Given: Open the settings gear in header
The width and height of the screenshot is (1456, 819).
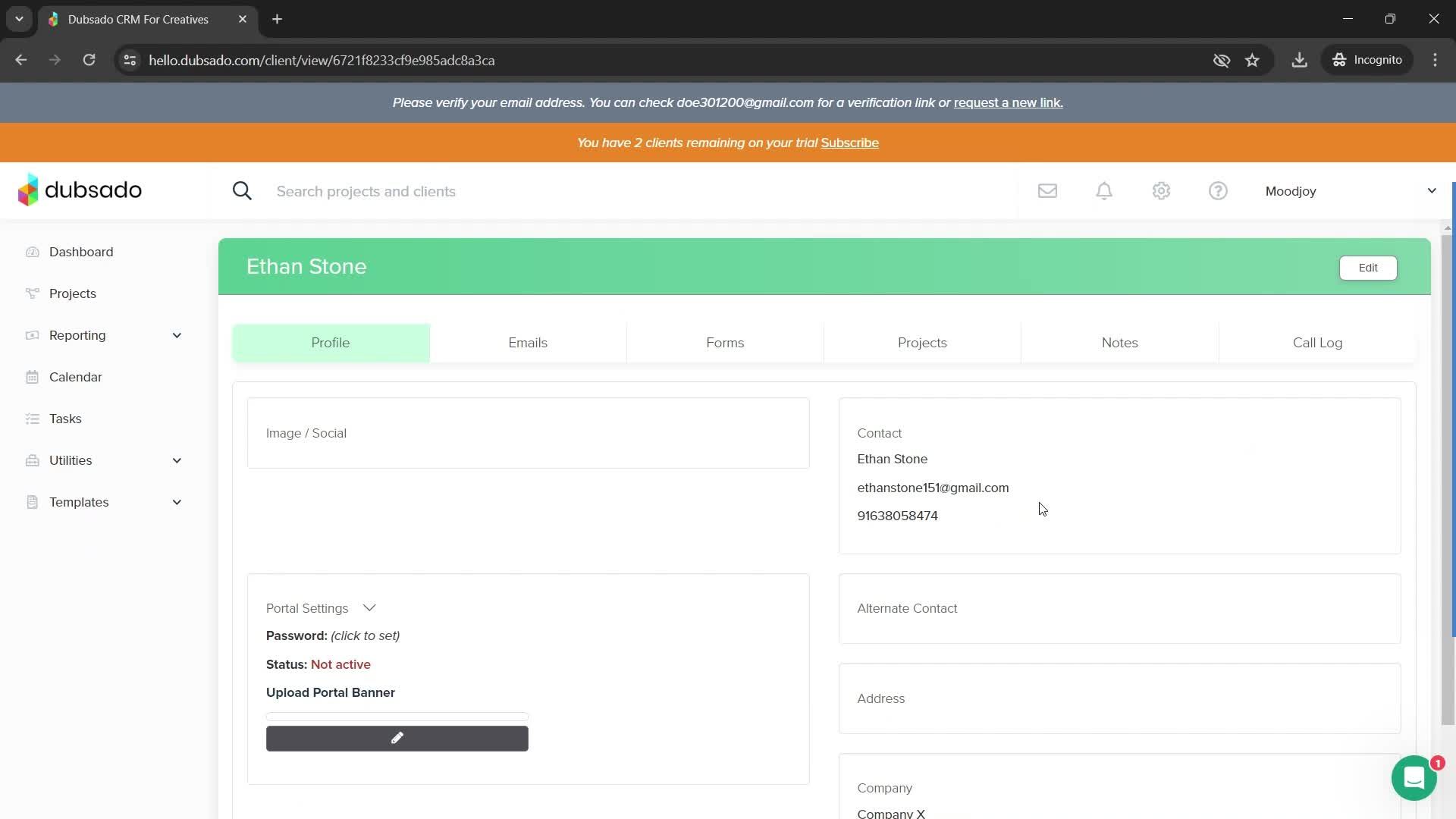Looking at the screenshot, I should [x=1161, y=191].
